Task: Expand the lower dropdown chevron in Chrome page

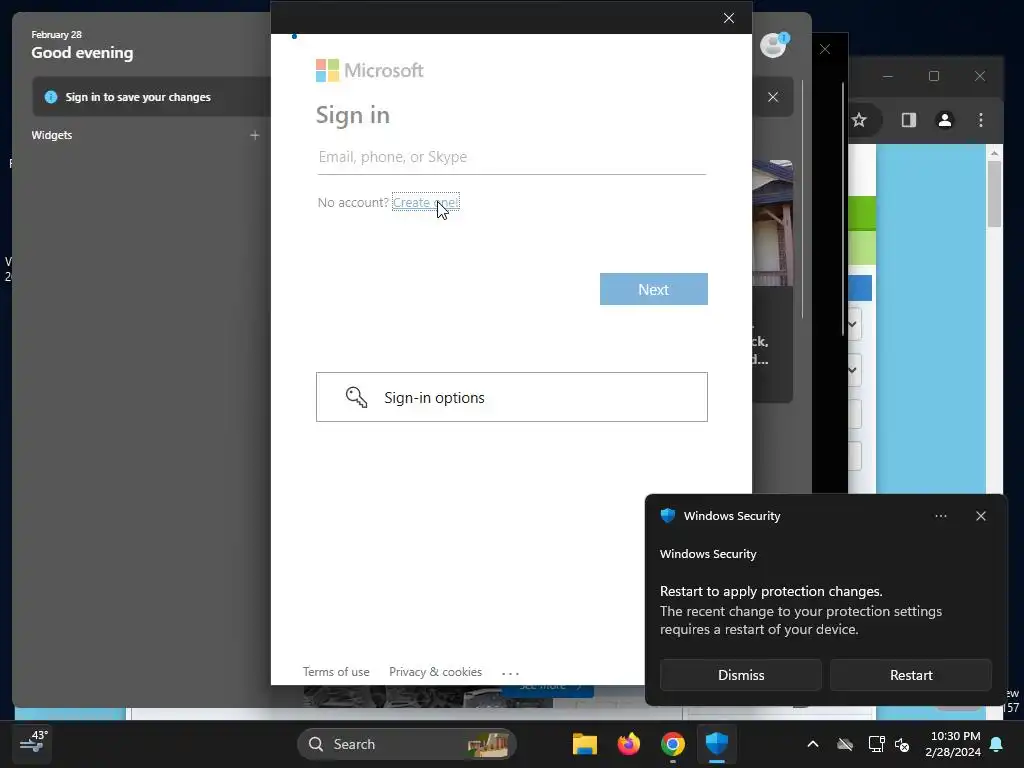Action: 852,370
